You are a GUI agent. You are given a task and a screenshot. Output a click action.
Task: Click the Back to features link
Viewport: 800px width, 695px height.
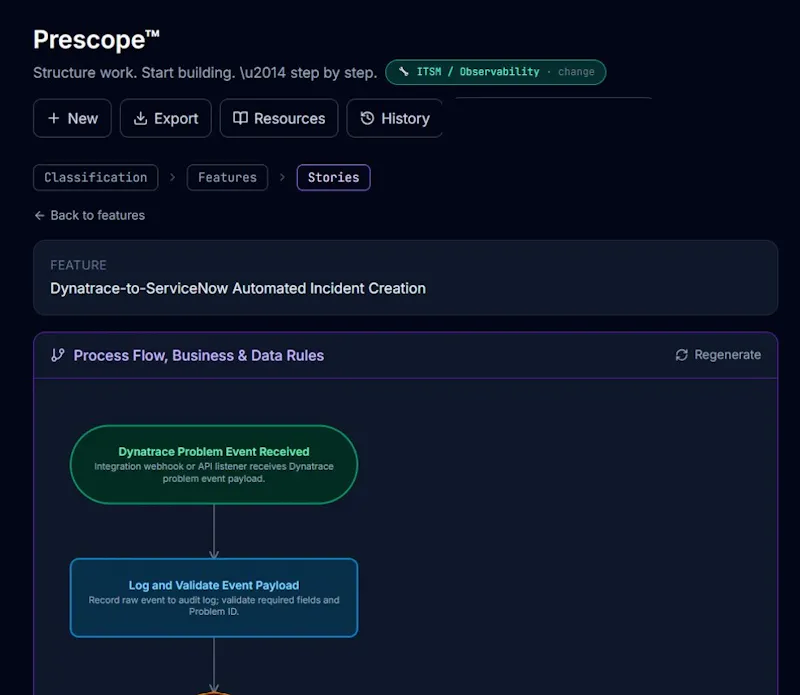tap(90, 215)
